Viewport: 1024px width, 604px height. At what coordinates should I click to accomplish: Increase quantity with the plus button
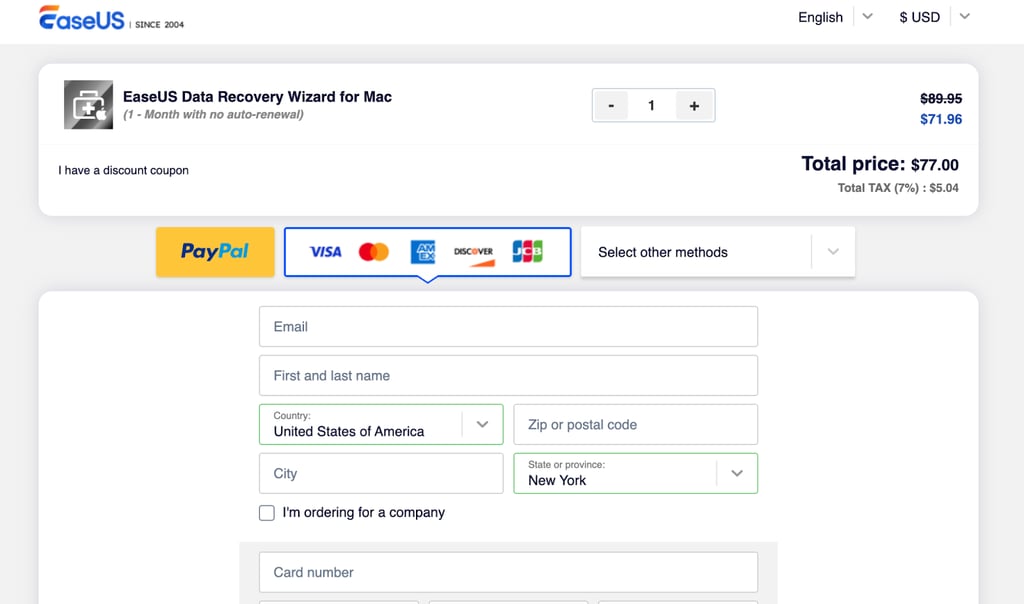click(694, 105)
